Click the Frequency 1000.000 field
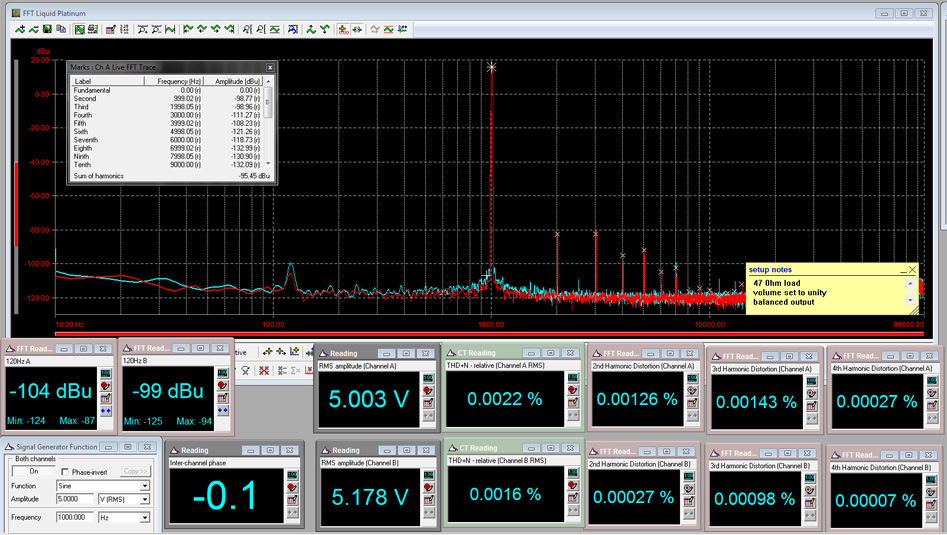 (75, 517)
